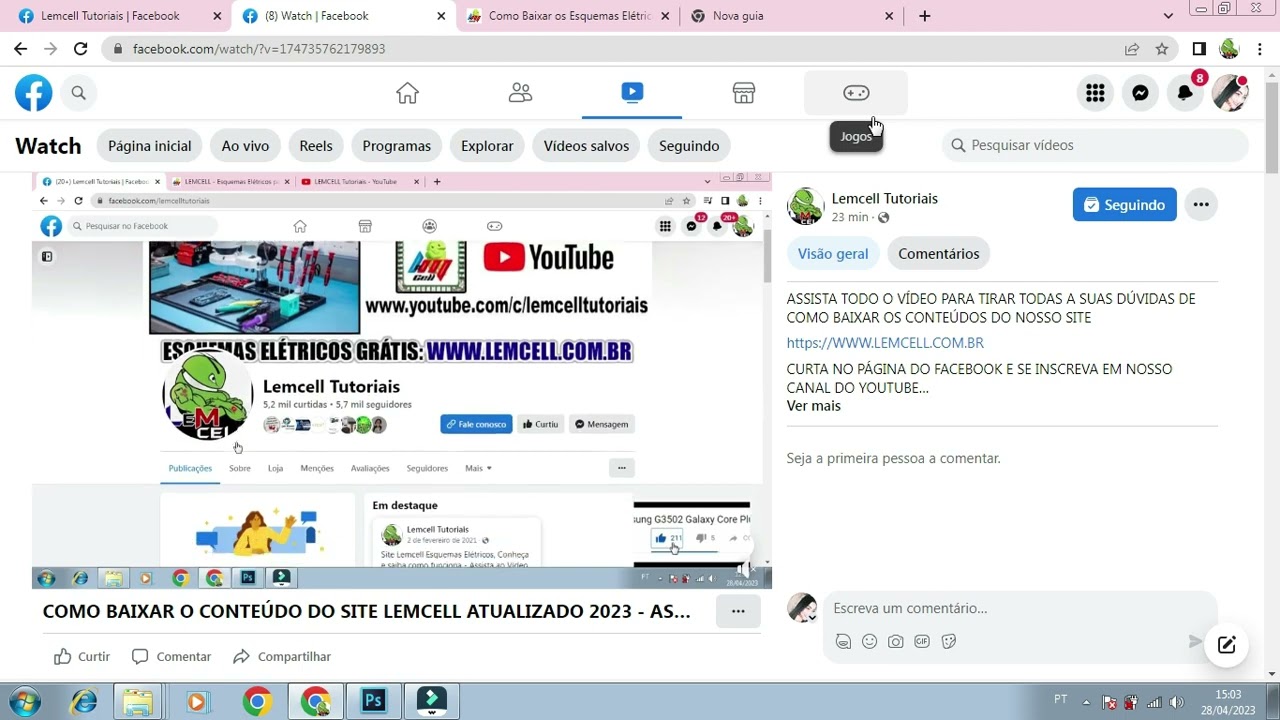Open Windows Explorer folder in taskbar
1280x720 pixels.
[139, 701]
